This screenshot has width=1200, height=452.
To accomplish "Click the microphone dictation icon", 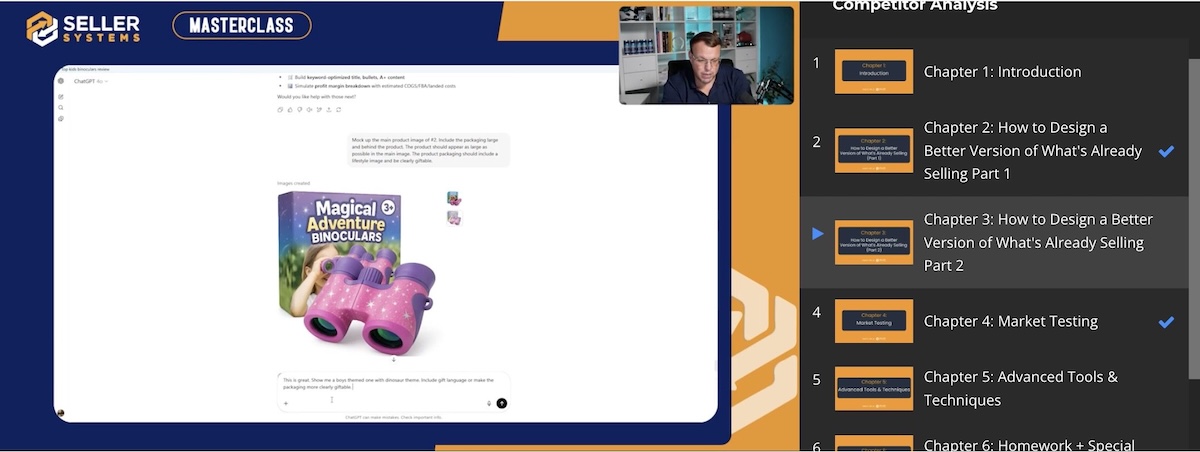I will (x=489, y=403).
